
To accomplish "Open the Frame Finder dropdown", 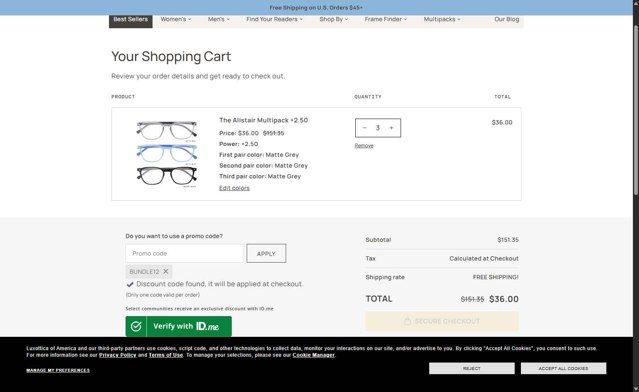I will [x=386, y=19].
